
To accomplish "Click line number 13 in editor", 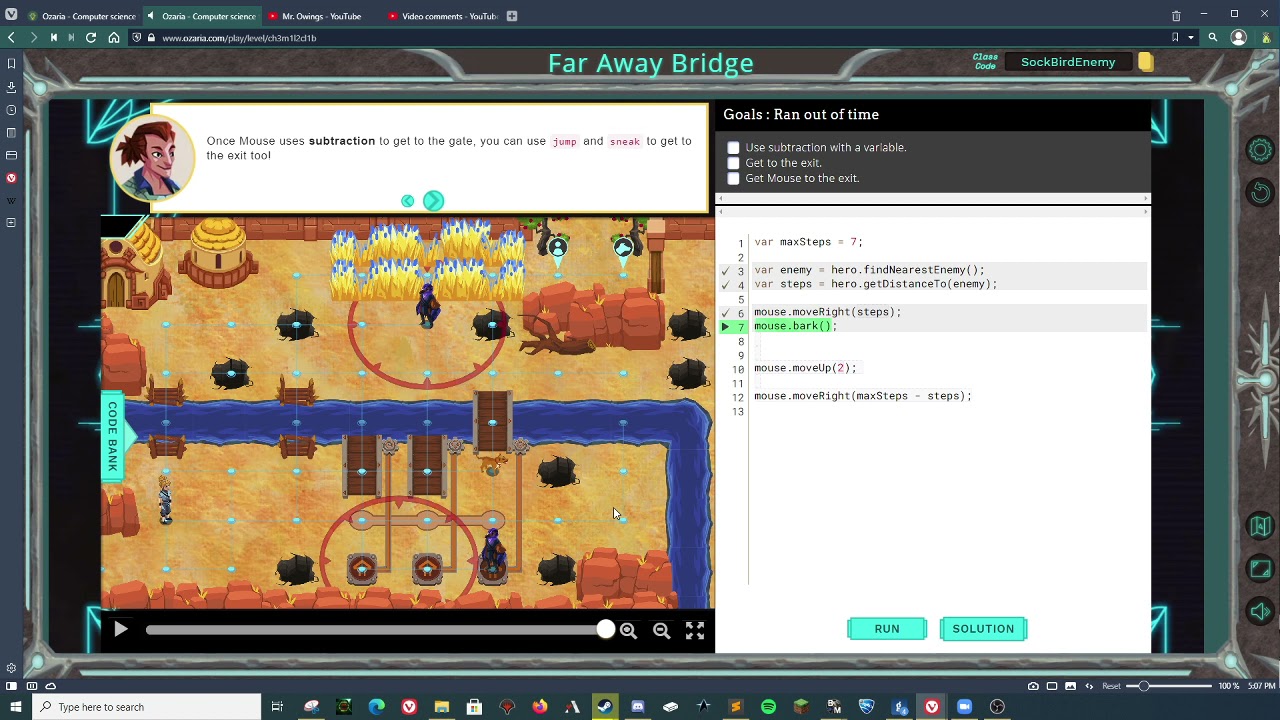I will point(738,412).
